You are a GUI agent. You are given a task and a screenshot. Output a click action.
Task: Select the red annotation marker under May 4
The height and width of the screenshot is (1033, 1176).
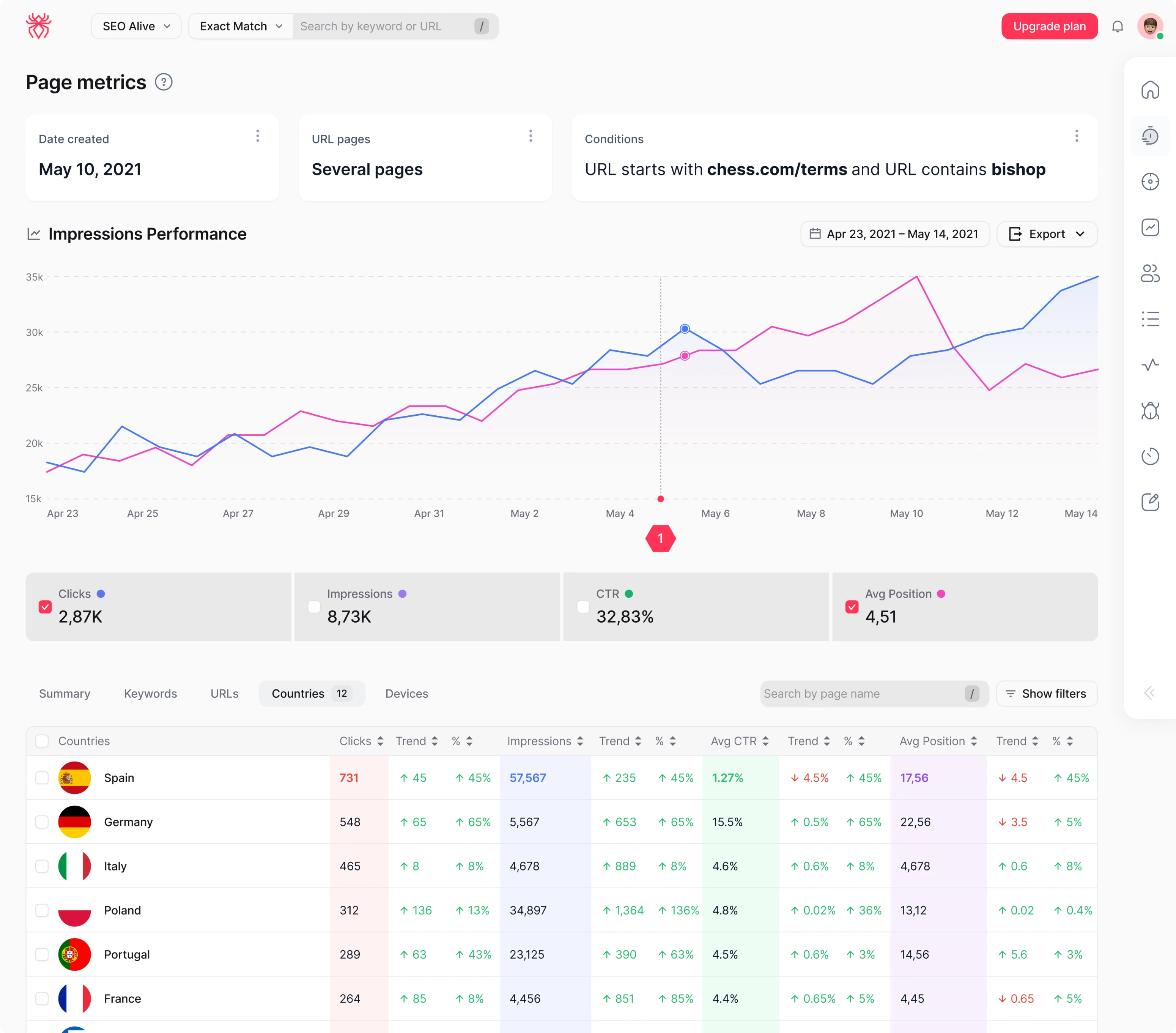(661, 539)
